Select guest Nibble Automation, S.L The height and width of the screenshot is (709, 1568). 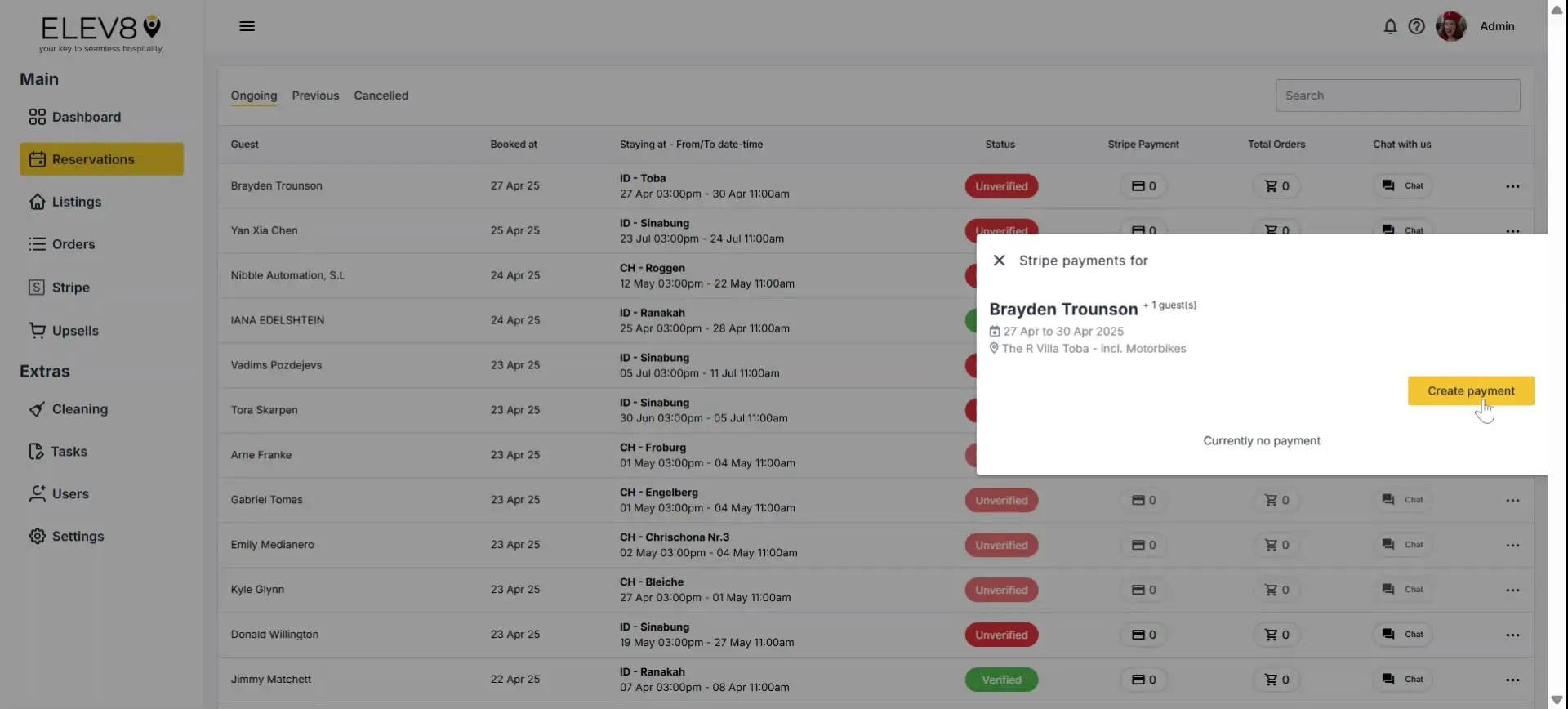[x=287, y=275]
